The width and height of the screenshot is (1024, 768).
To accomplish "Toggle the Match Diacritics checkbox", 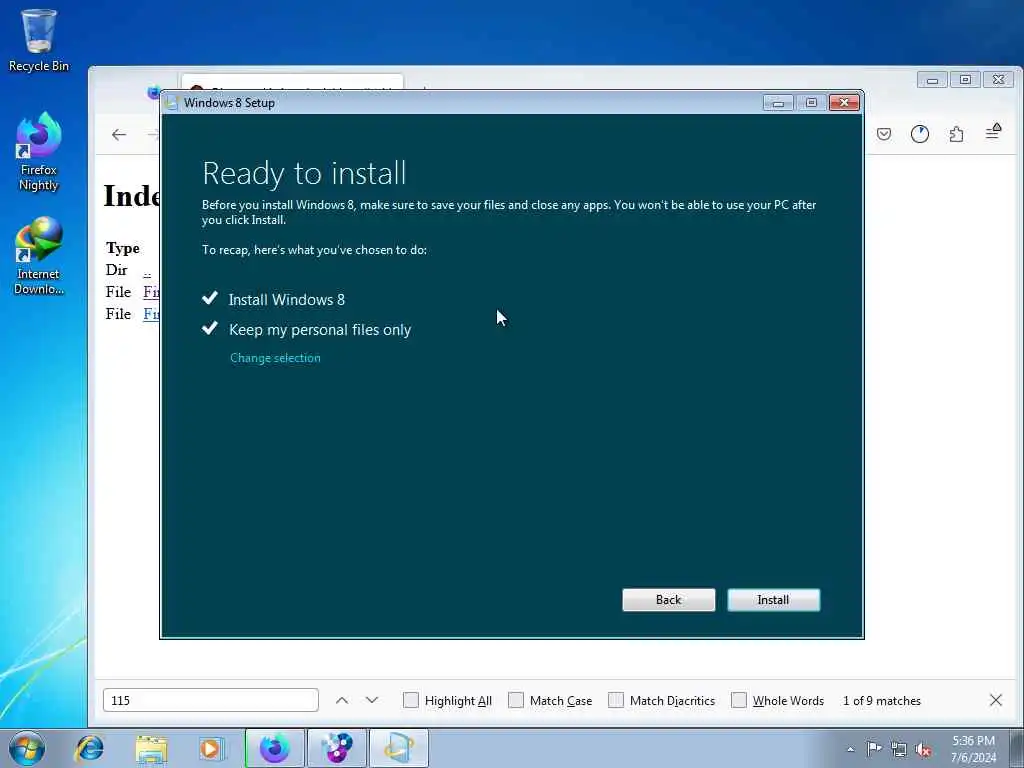I will pos(616,700).
